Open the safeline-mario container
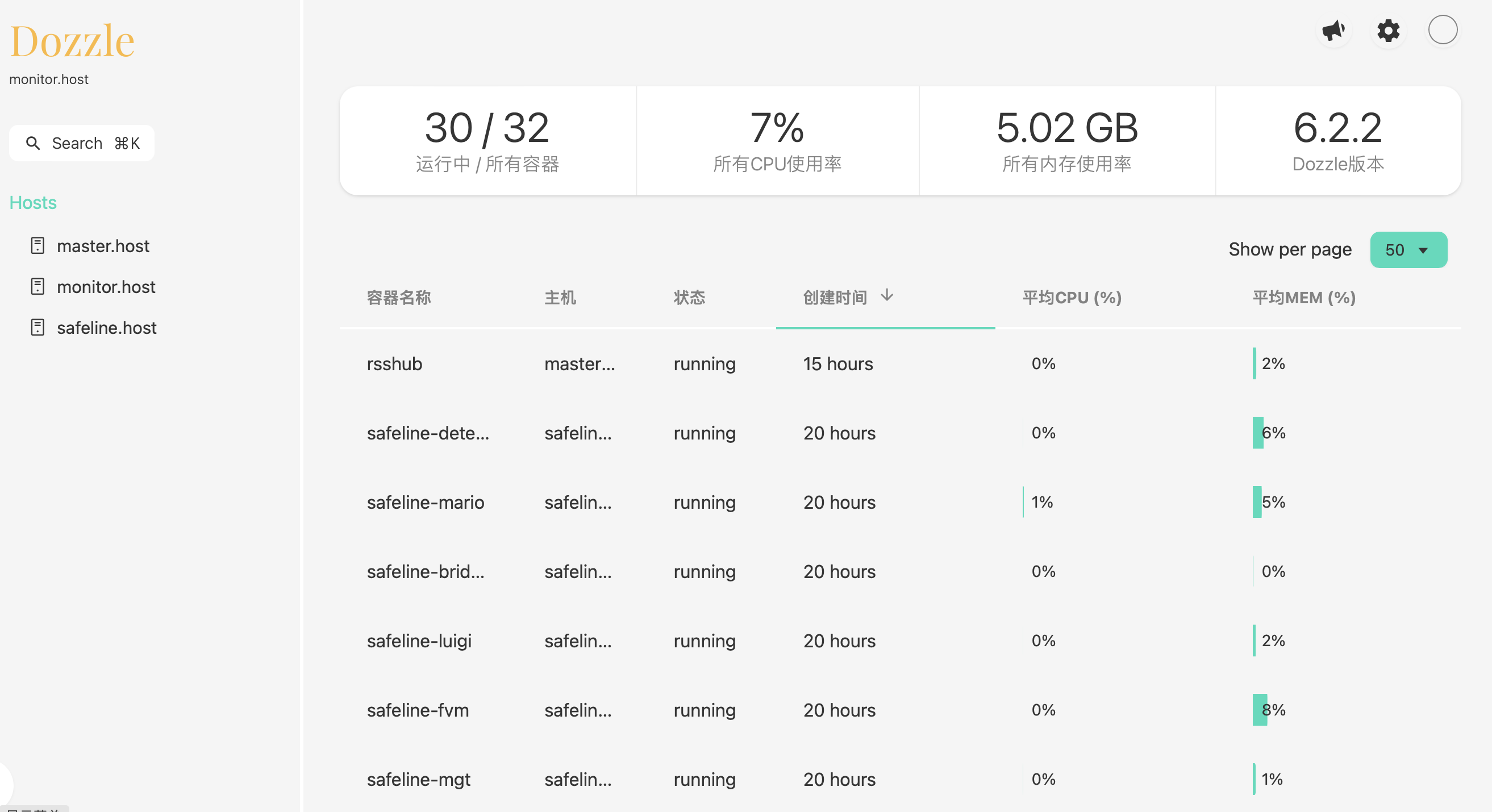This screenshot has height=812, width=1492. click(x=425, y=503)
